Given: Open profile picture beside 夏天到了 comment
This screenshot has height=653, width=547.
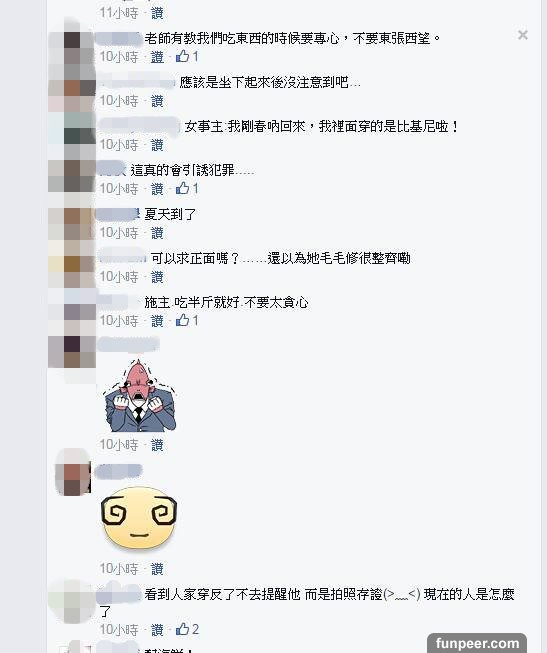Looking at the screenshot, I should click(72, 223).
